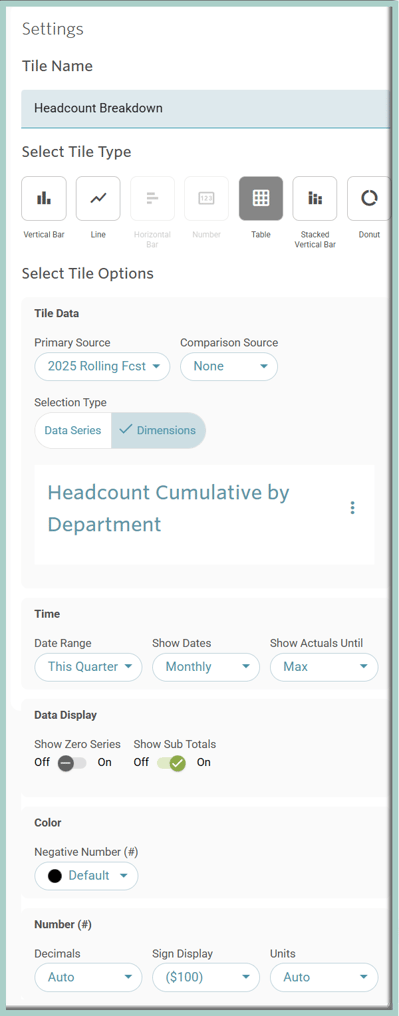Screen dimensions: 399x1016
Task: Click the Tile Name input field
Action: click(x=205, y=108)
